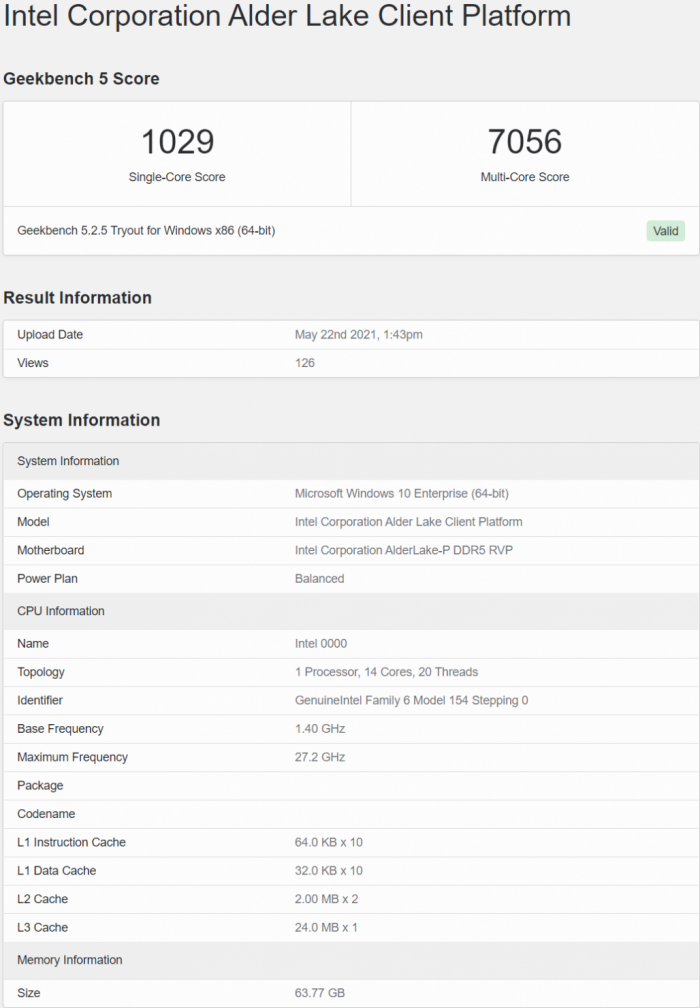Click the System Information section heading
The image size is (700, 1008).
[82, 420]
